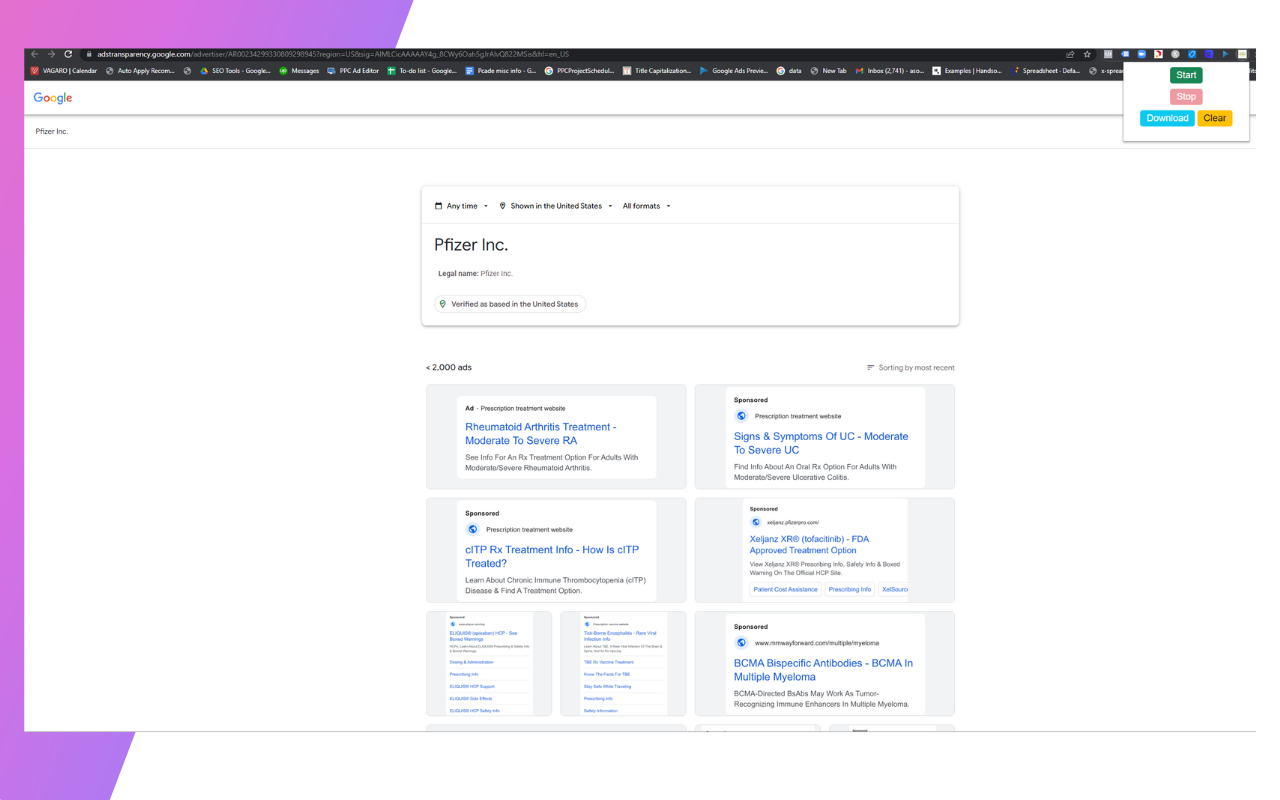Screen dimensions: 1280x800
Task: Open the VAGARO | Calendar bookmark
Action: 64,71
